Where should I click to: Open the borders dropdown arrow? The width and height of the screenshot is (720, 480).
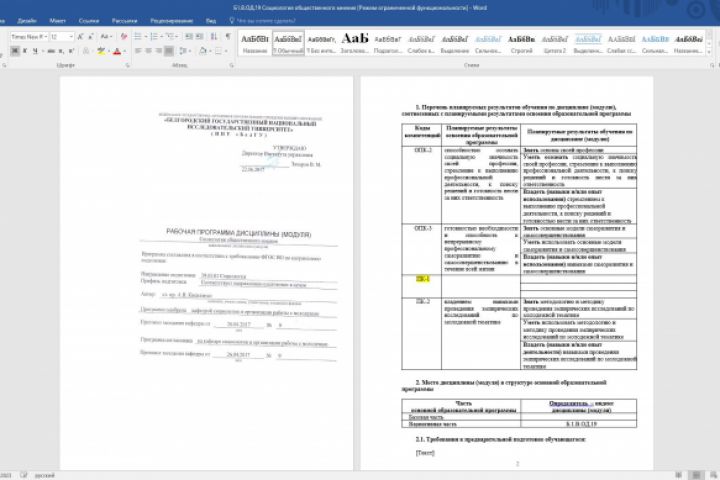tap(225, 51)
